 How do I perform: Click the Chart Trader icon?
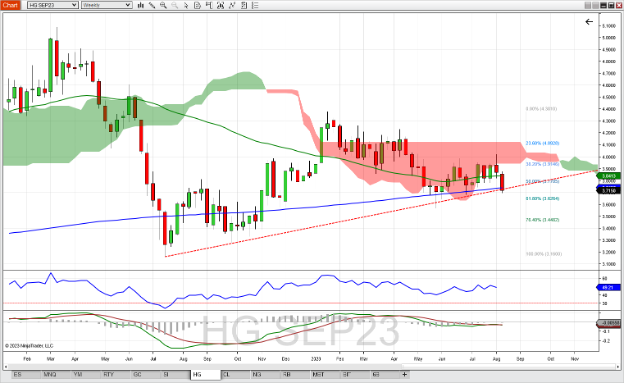[209, 5]
